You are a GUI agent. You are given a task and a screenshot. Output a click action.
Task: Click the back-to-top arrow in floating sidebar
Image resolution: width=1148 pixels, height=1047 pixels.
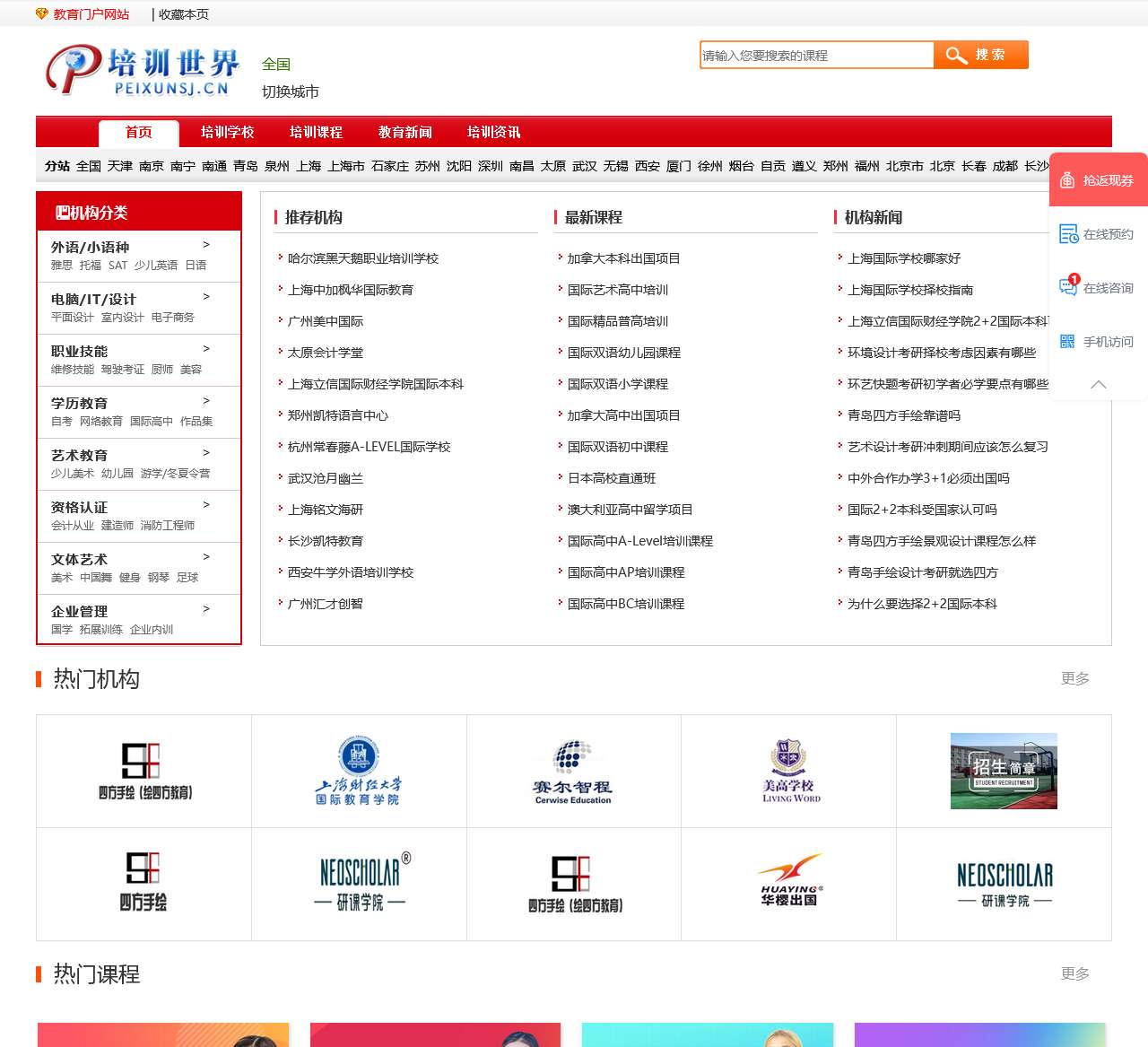(x=1098, y=384)
